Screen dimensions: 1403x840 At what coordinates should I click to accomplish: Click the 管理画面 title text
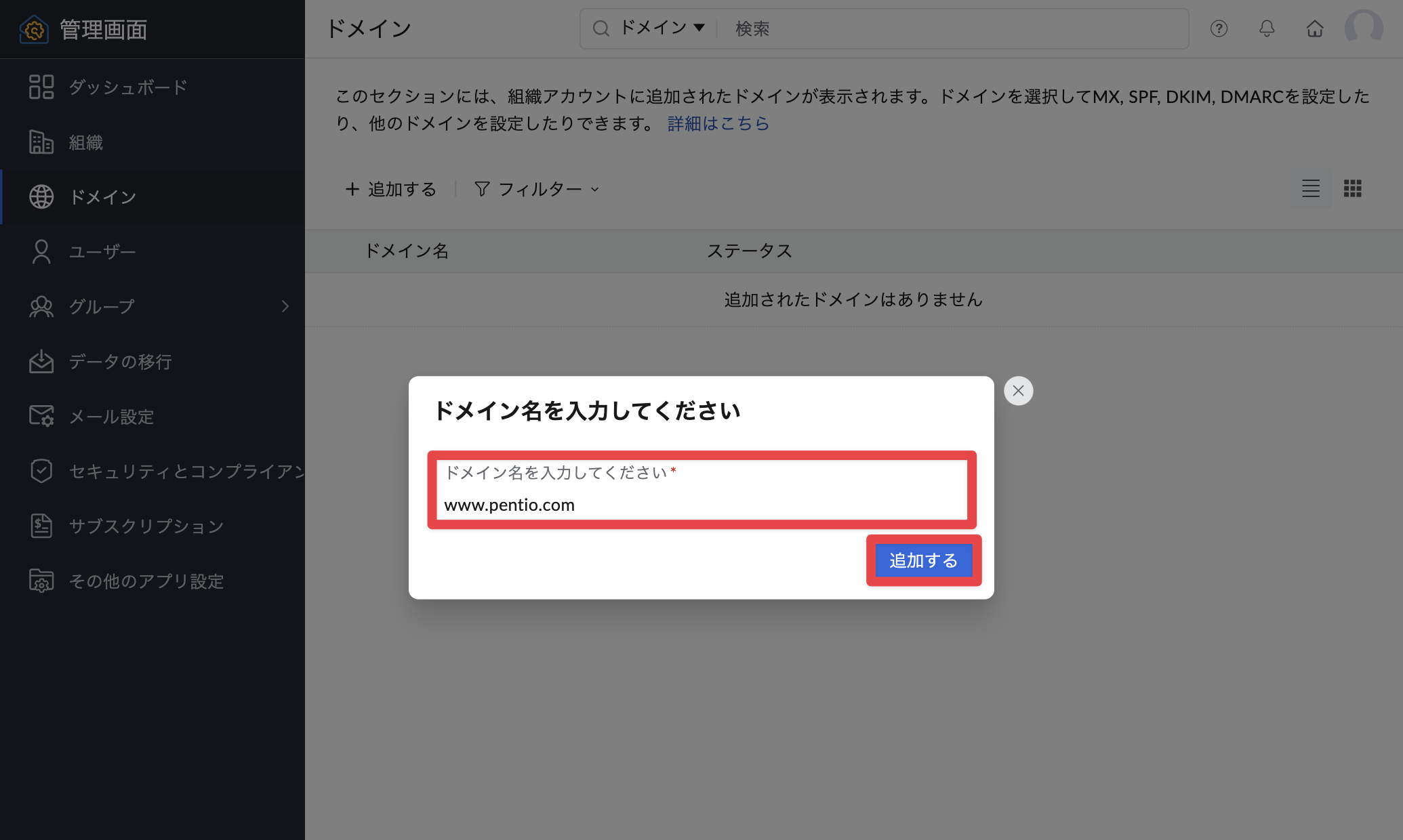103,30
